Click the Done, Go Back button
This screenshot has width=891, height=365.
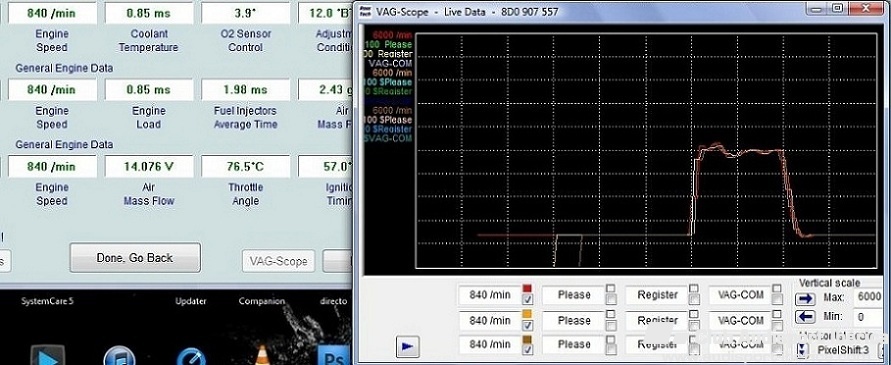(135, 258)
